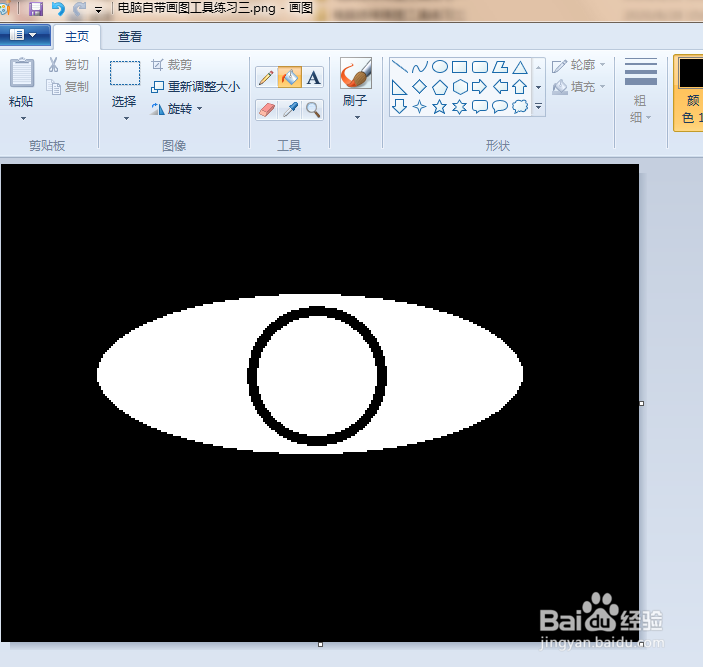Expand the 选择 selection options arrow

pos(126,119)
